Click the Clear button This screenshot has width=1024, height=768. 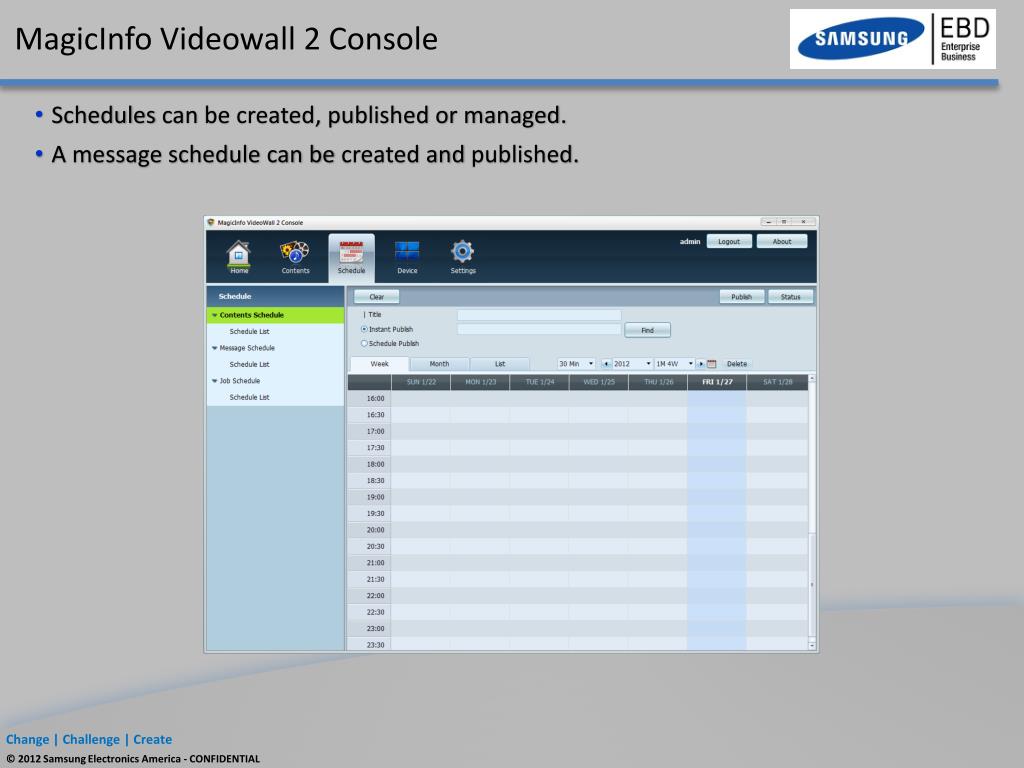point(377,296)
